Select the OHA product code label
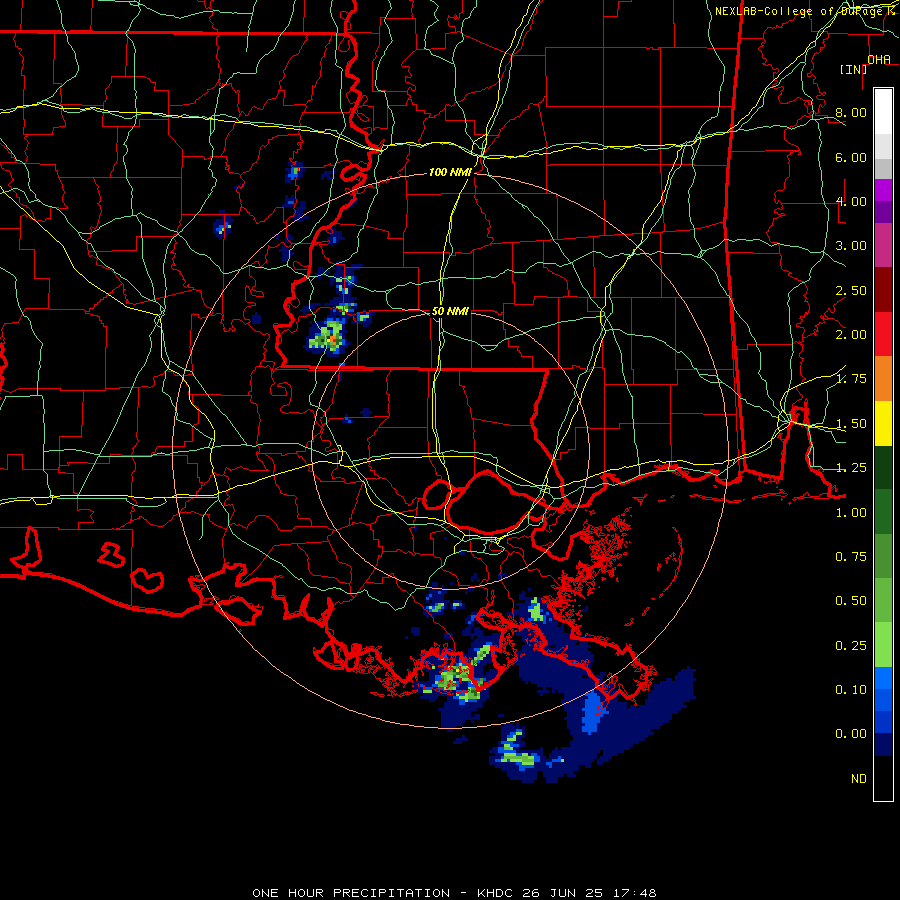Viewport: 900px width, 900px height. click(879, 60)
